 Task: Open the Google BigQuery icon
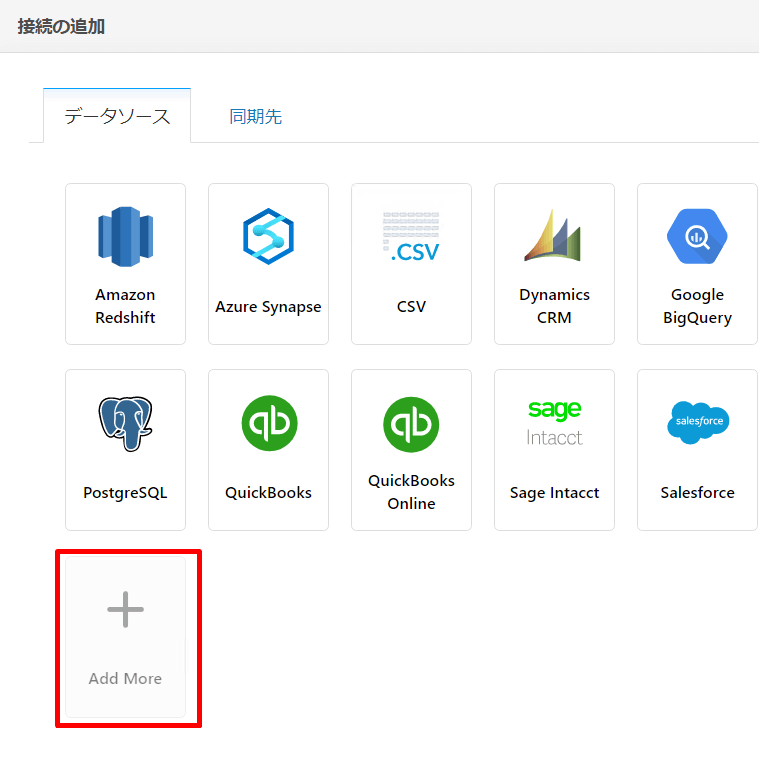pyautogui.click(x=697, y=236)
